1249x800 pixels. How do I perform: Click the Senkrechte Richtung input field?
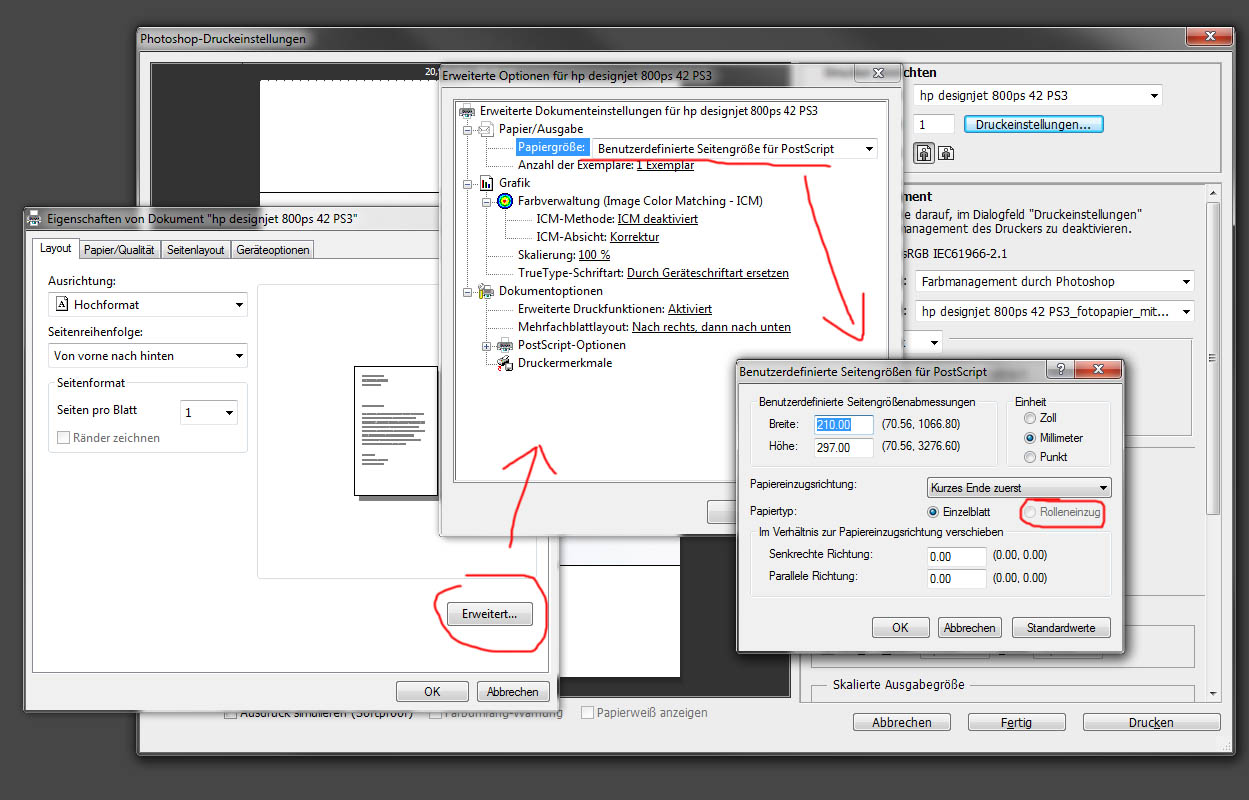pyautogui.click(x=956, y=556)
